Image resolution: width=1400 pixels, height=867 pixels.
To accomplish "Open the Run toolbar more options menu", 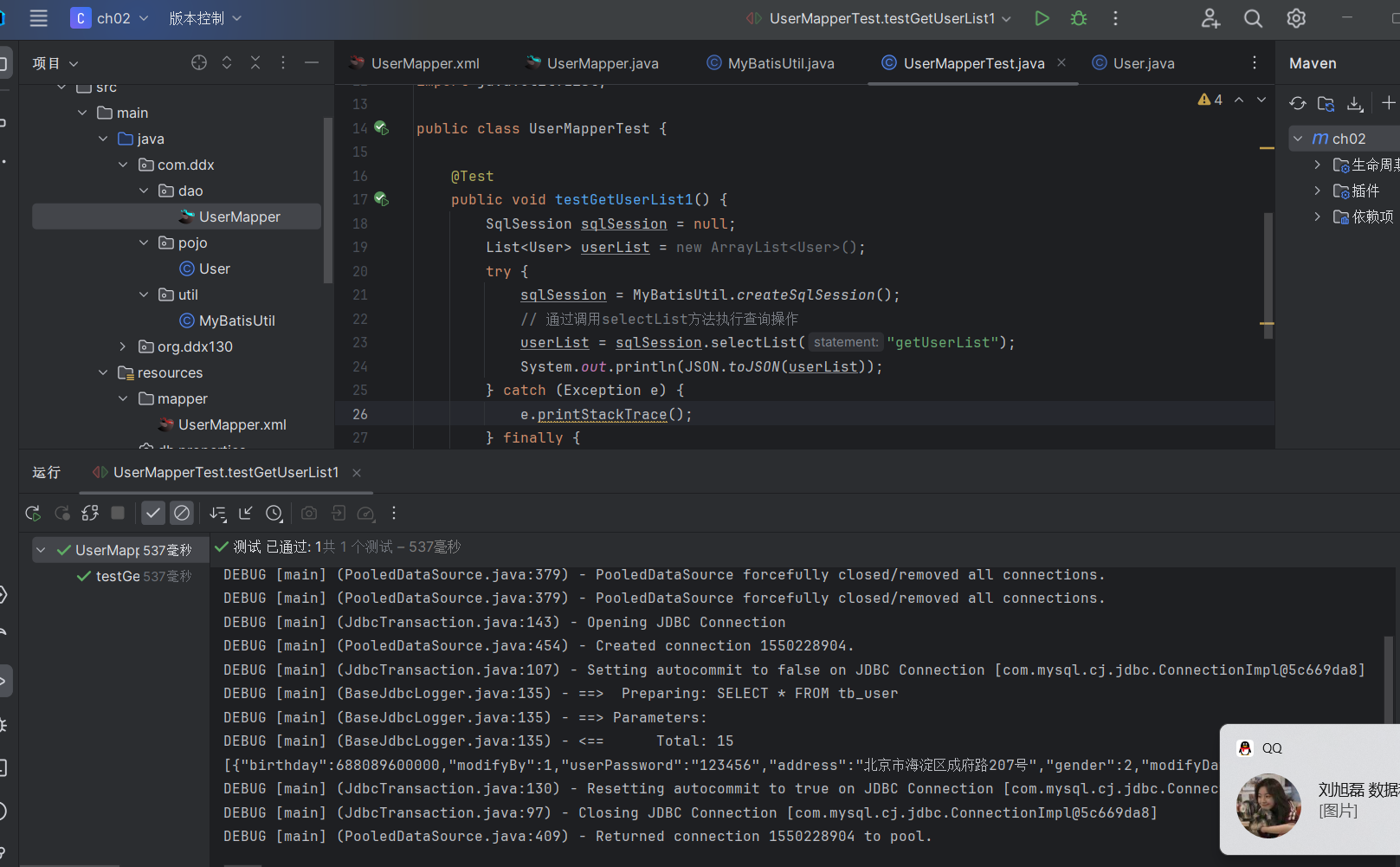I will click(x=394, y=513).
